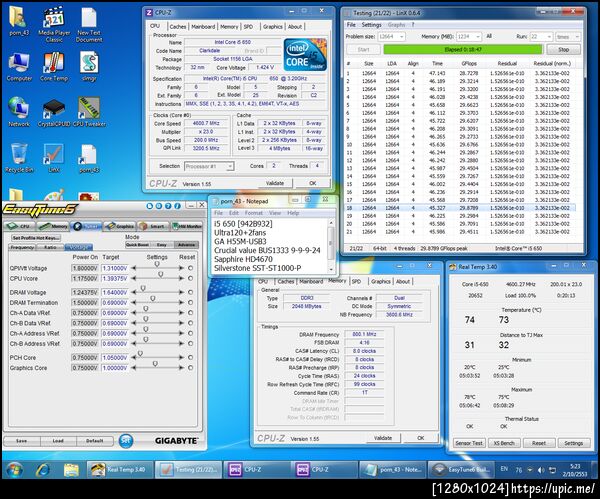Viewport: 600px width, 499px height.
Task: Click Set Profile Hot Keys button
Action: tap(36, 238)
